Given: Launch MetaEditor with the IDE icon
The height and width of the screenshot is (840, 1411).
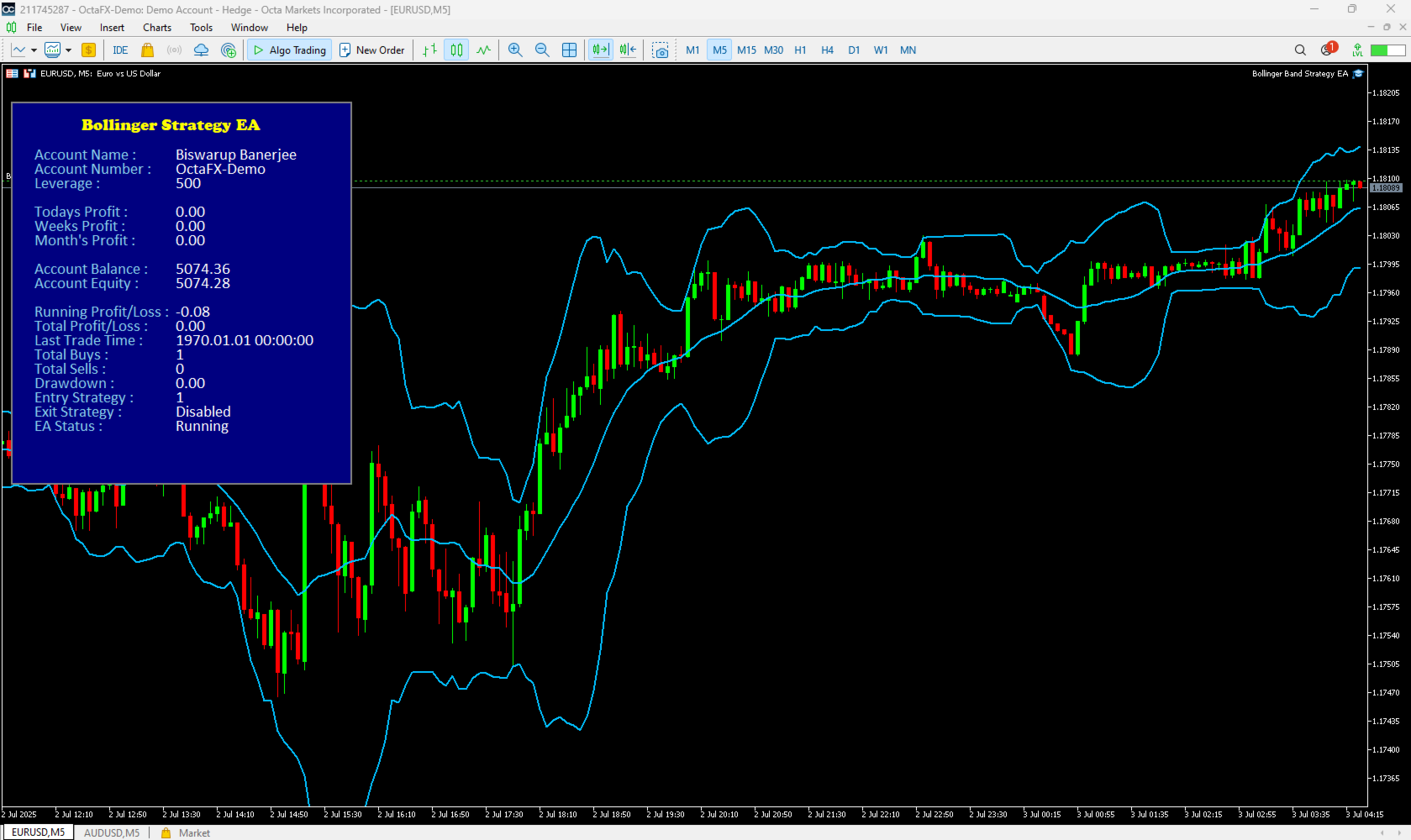Looking at the screenshot, I should pyautogui.click(x=120, y=50).
